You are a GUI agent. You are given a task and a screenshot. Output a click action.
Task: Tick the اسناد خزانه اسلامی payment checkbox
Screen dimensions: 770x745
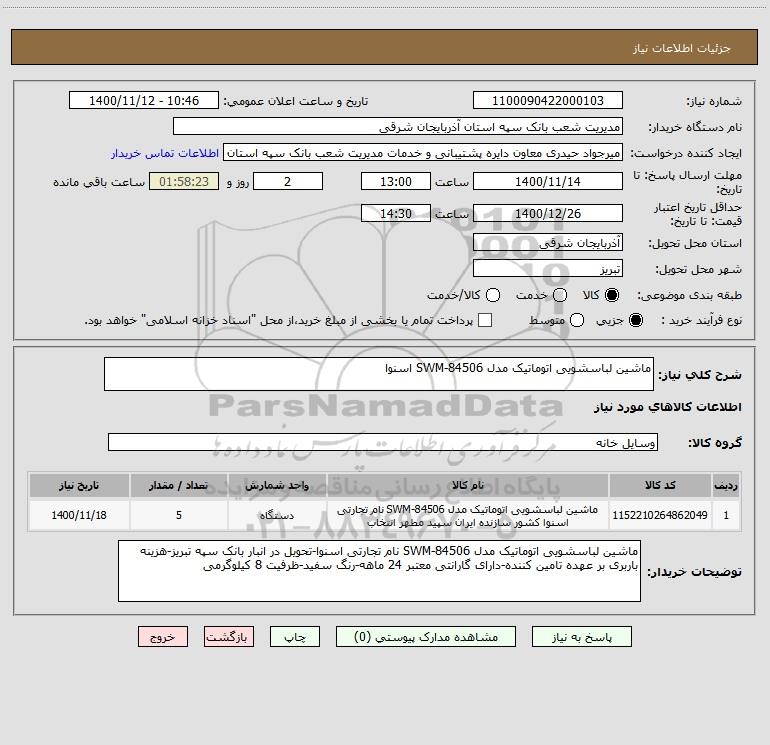point(485,320)
